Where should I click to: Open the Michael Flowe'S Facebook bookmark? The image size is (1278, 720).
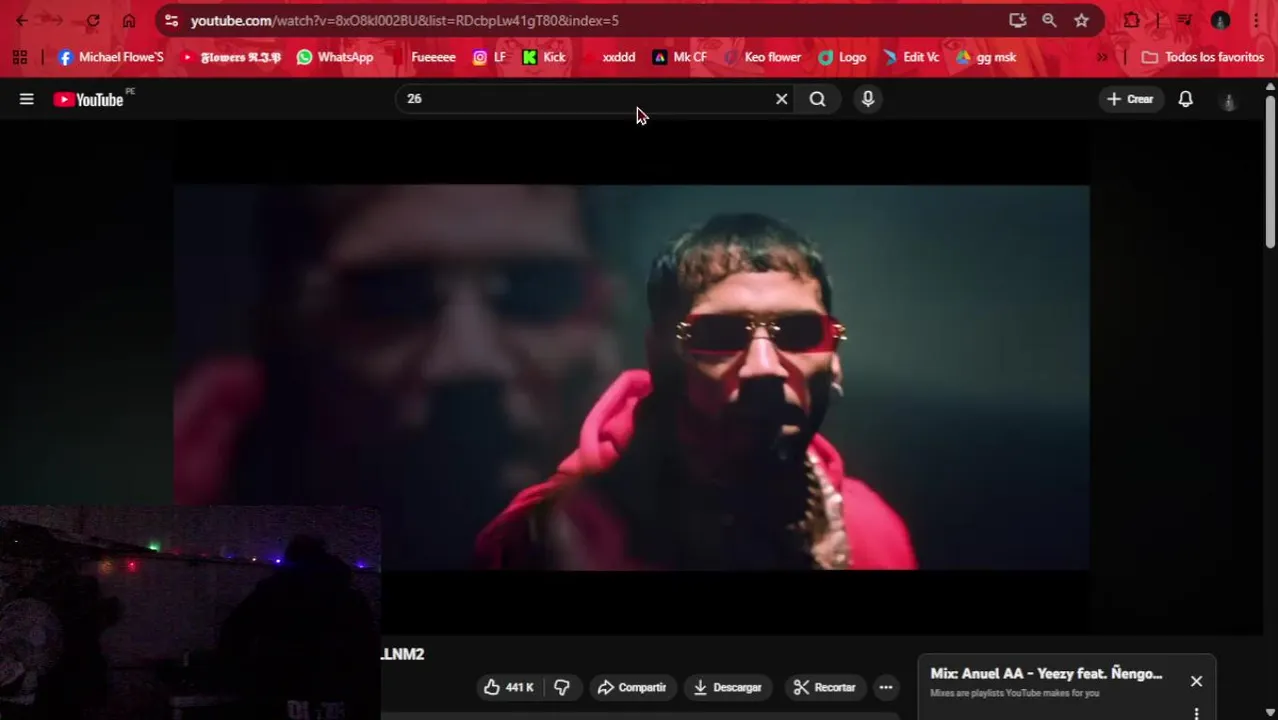click(x=110, y=57)
